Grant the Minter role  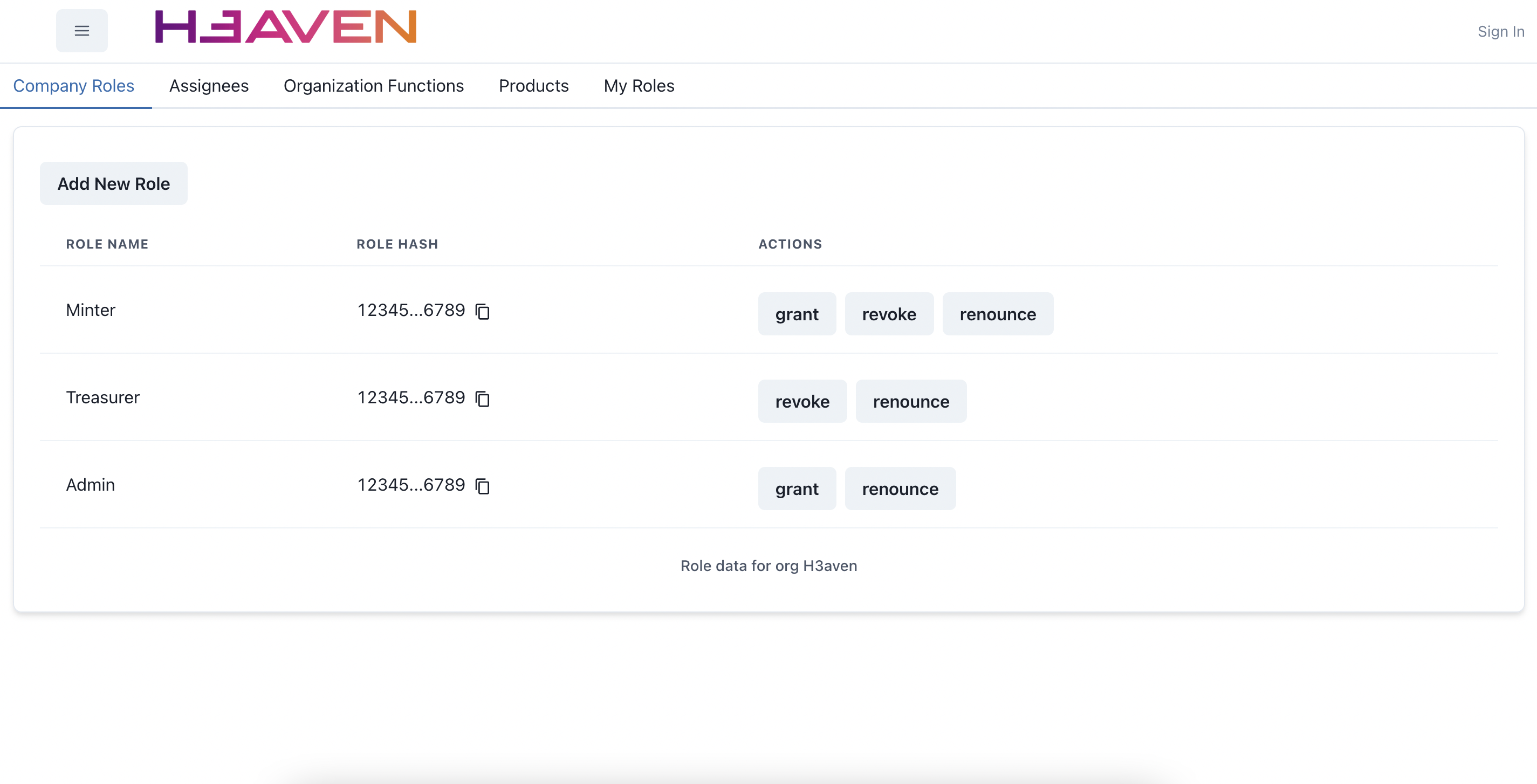[797, 314]
